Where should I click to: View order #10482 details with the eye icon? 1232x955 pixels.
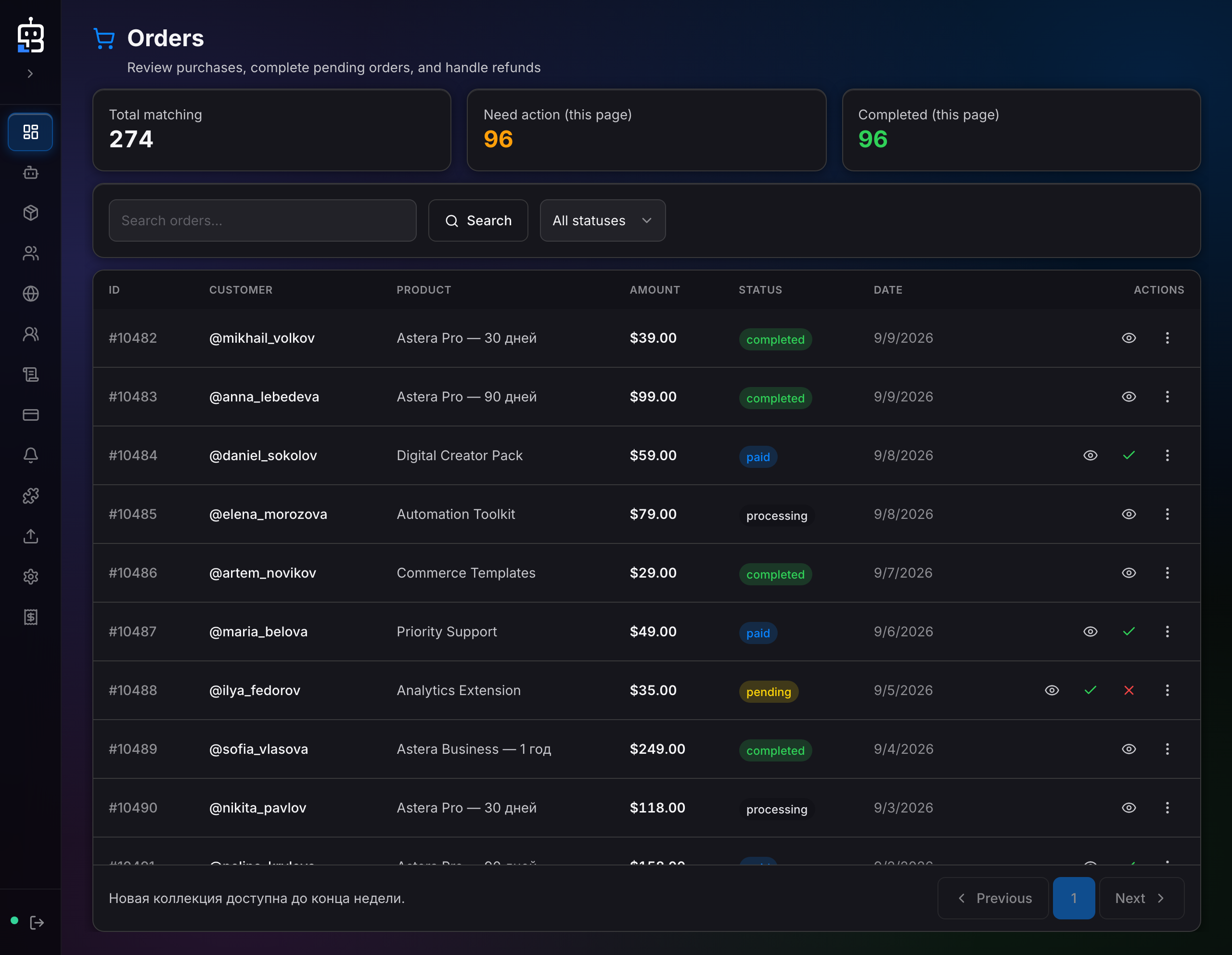(1129, 338)
